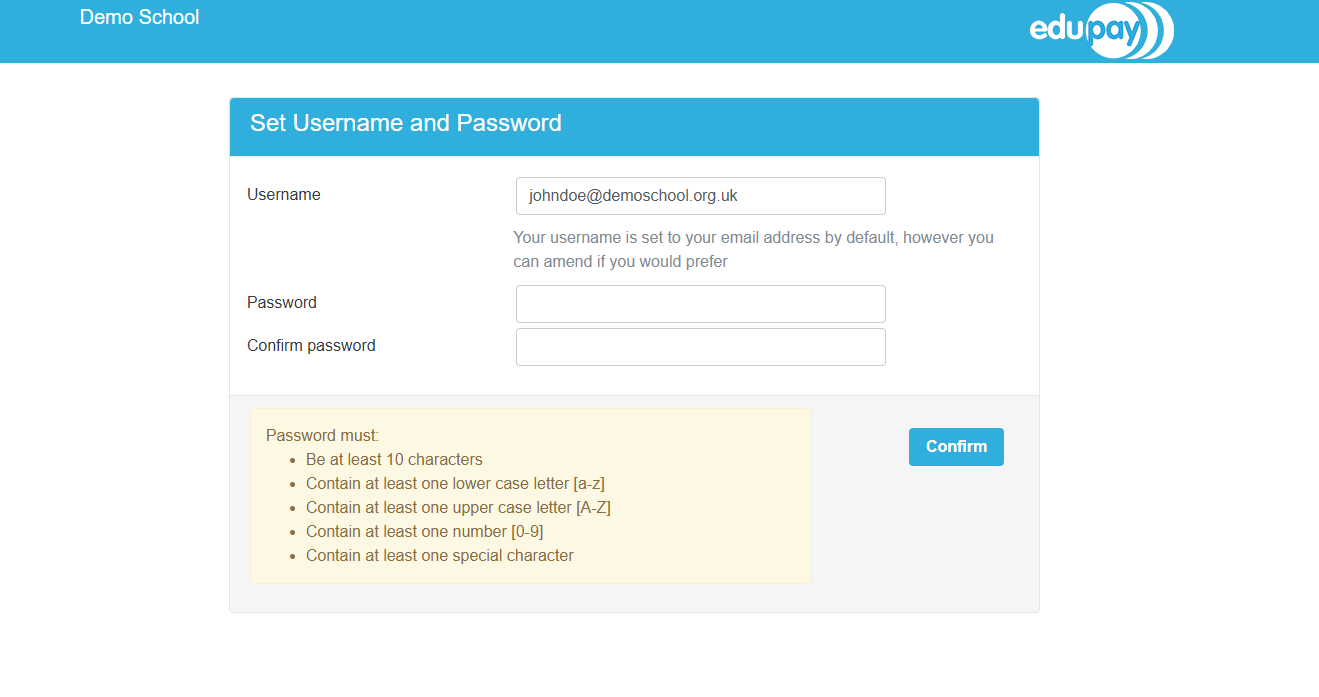
Task: Click the username default email helper text
Action: (x=753, y=250)
